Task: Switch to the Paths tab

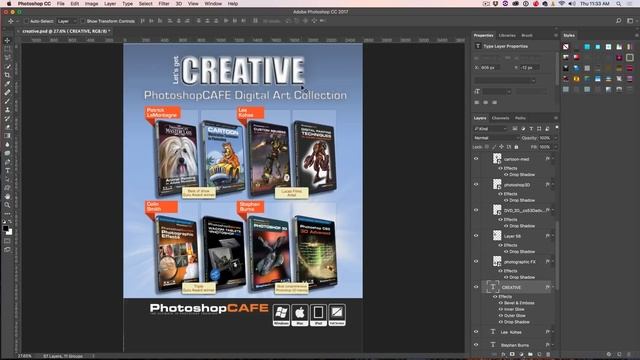Action: point(520,118)
